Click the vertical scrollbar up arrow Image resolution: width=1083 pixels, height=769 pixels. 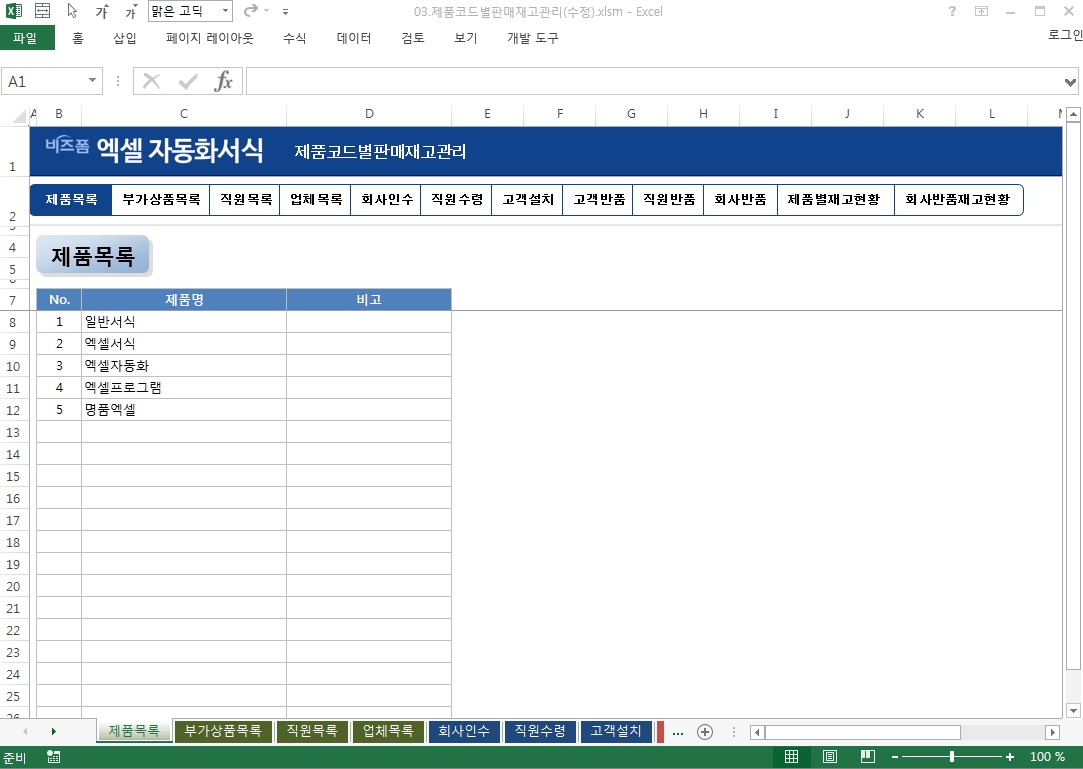[x=1073, y=114]
